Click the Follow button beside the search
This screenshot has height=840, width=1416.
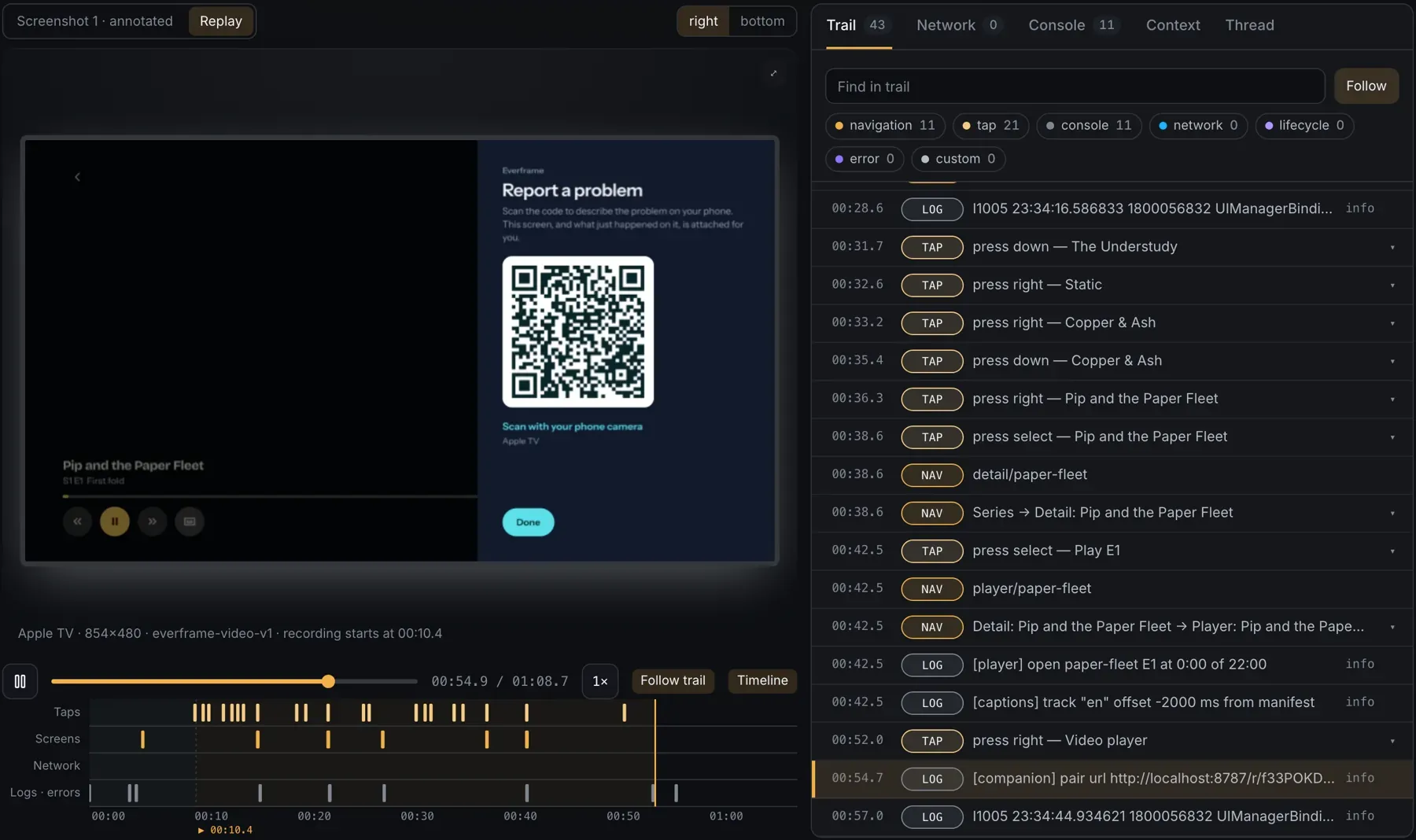coord(1366,87)
